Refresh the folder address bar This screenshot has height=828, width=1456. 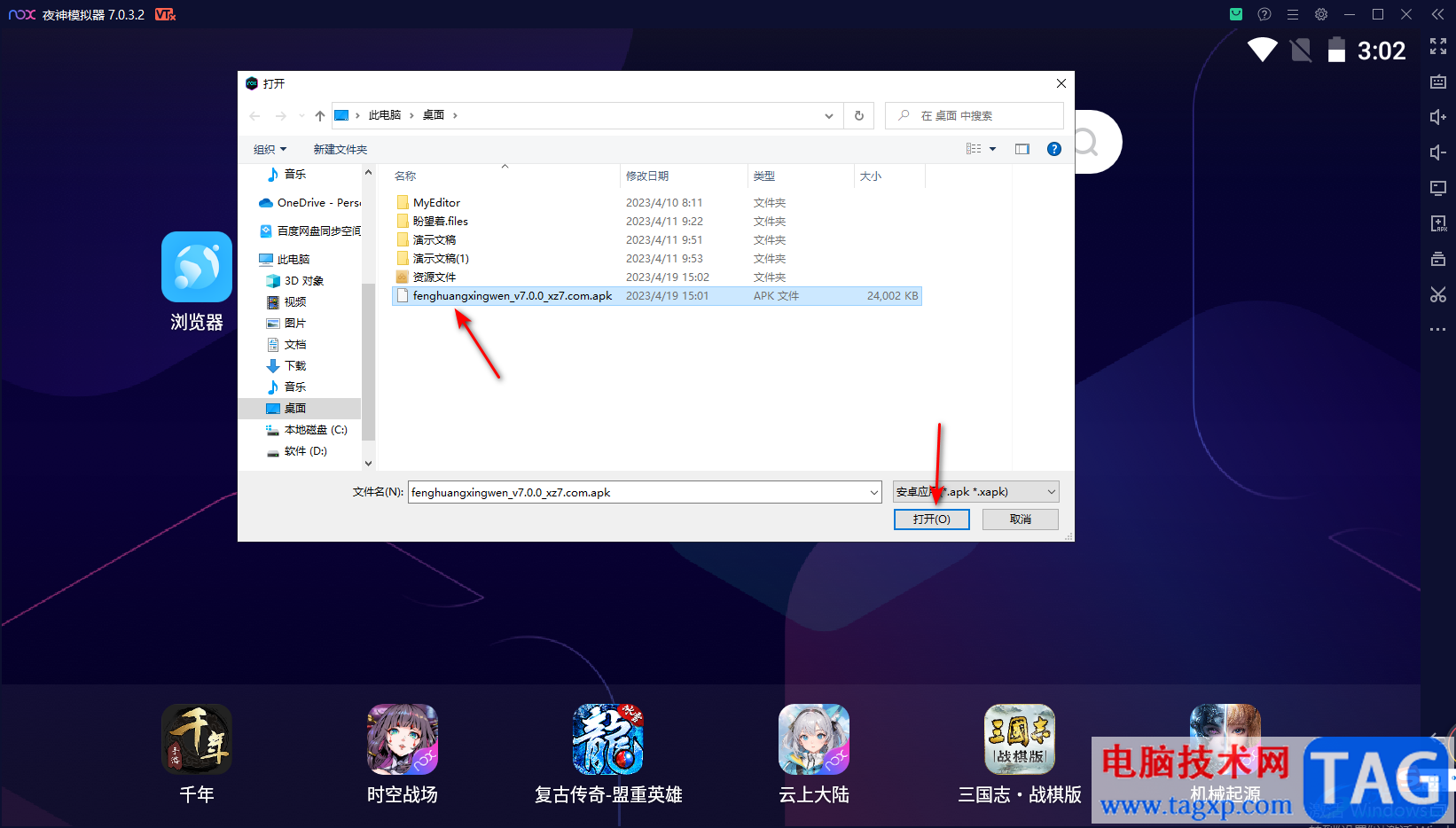[x=858, y=115]
